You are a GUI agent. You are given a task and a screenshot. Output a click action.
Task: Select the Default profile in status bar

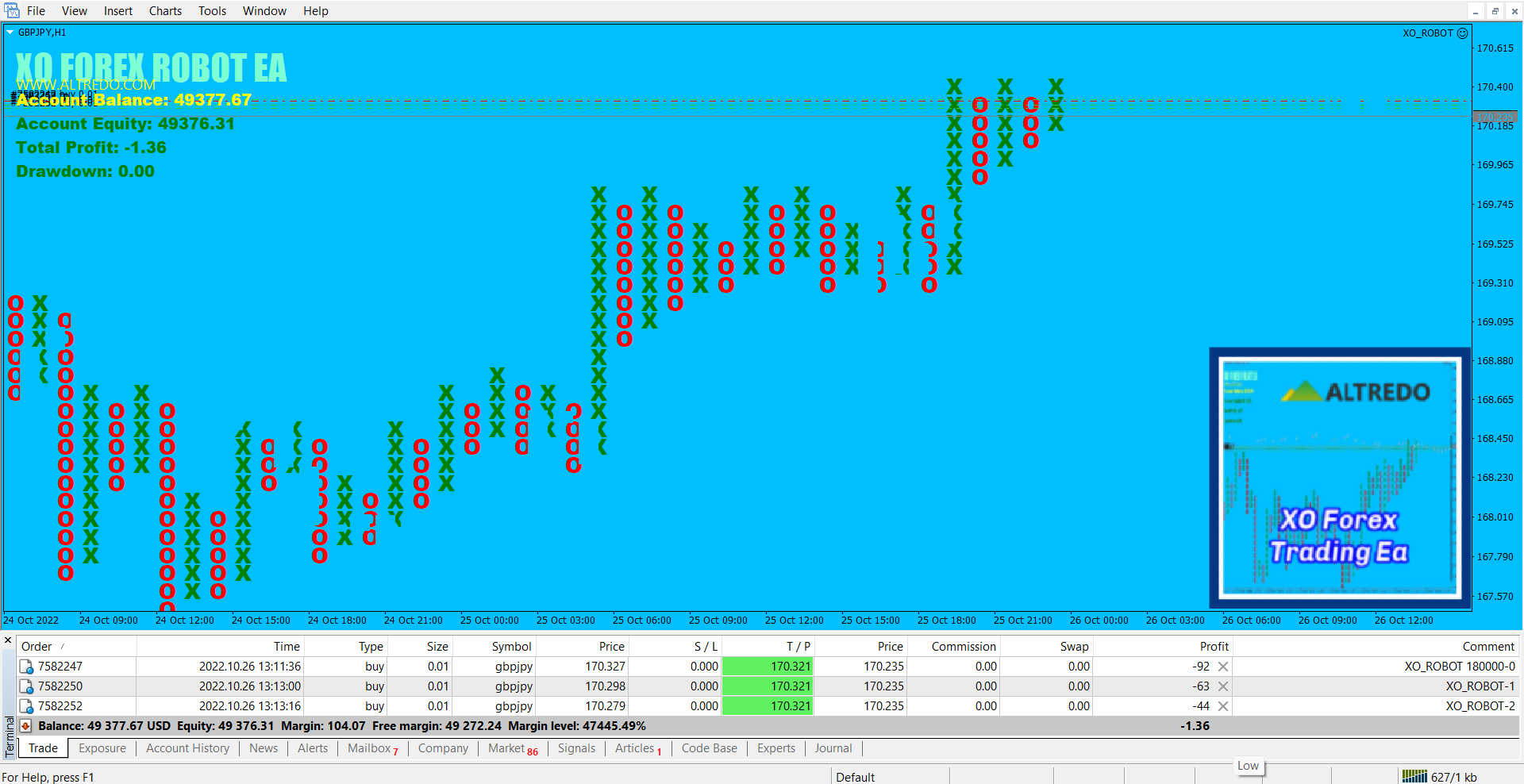[x=855, y=777]
